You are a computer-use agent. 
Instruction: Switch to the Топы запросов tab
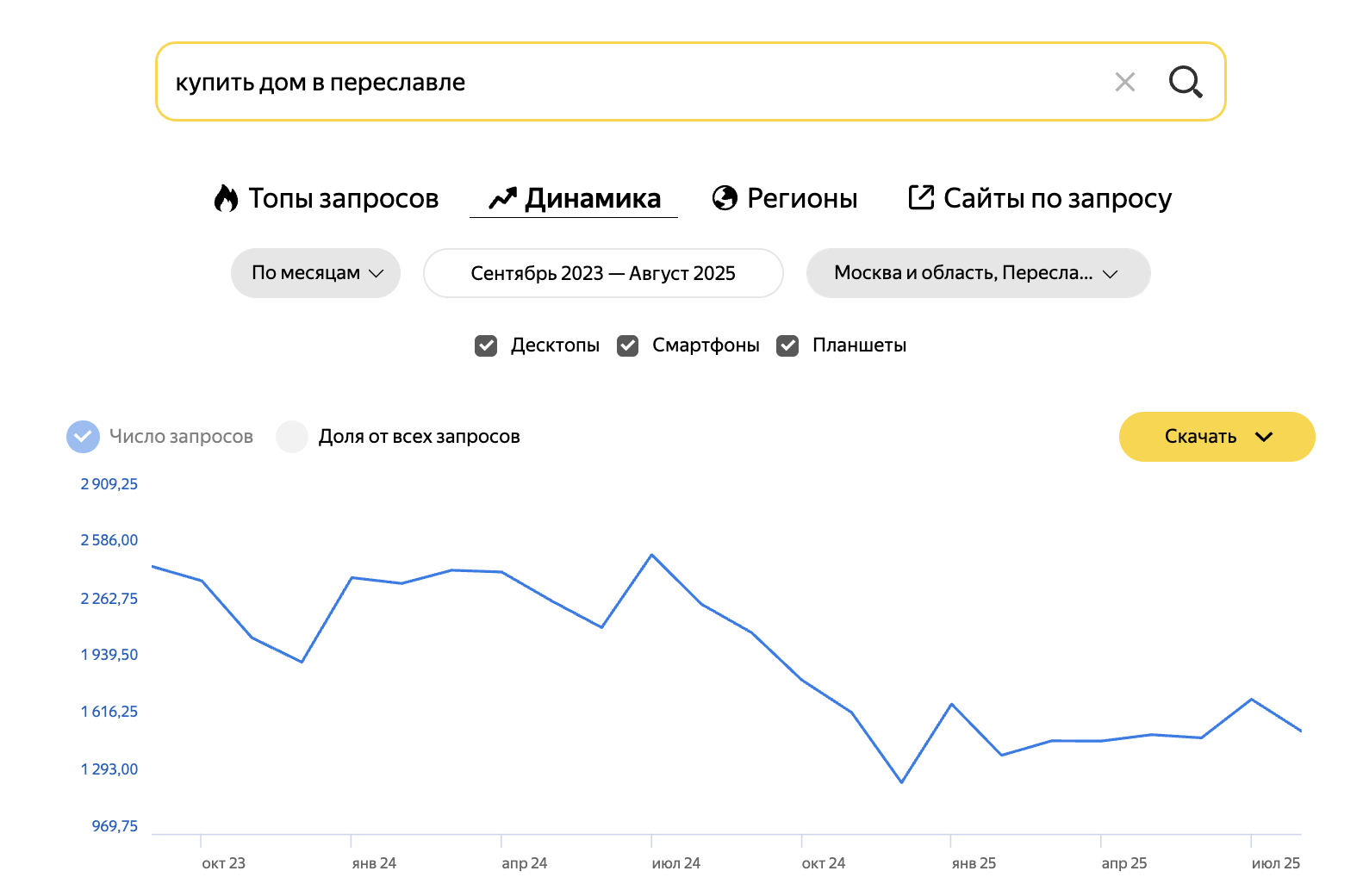tap(343, 198)
